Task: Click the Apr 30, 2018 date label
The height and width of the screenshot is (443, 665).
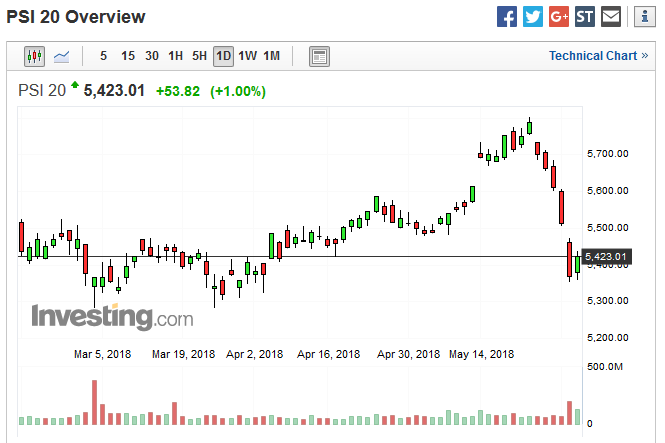Action: (408, 354)
